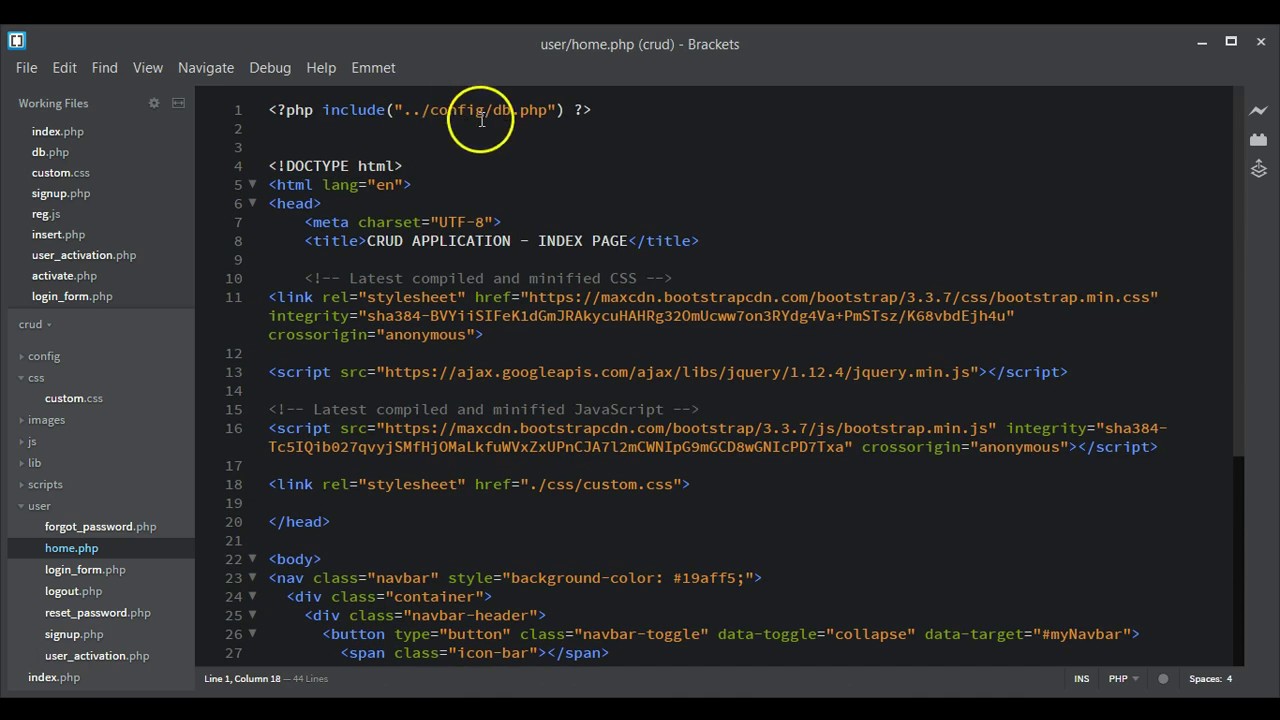Fold the body tag at line 22
This screenshot has height=720, width=1280.
click(252, 559)
